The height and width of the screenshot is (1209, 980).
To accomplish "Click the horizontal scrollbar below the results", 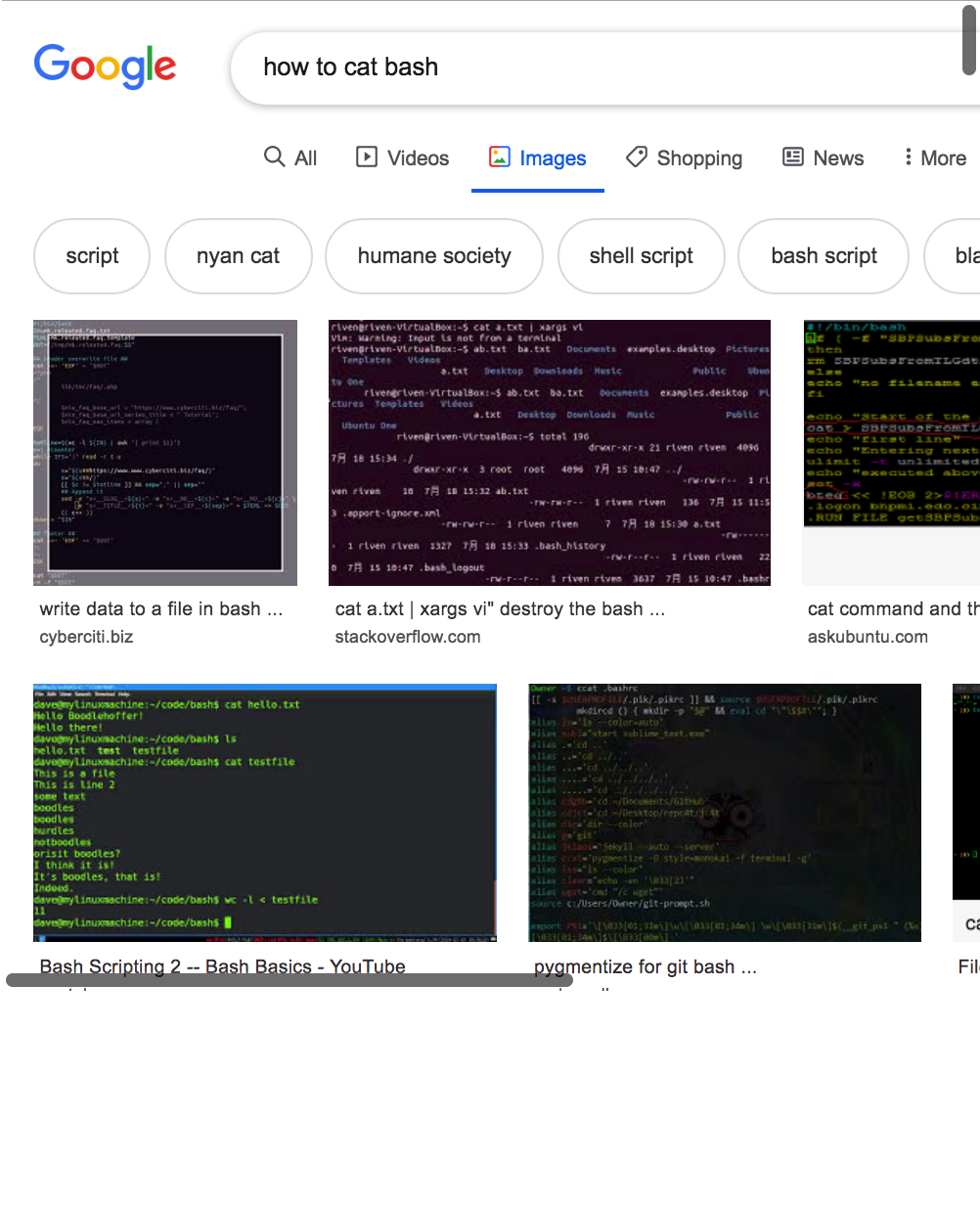I will click(290, 980).
